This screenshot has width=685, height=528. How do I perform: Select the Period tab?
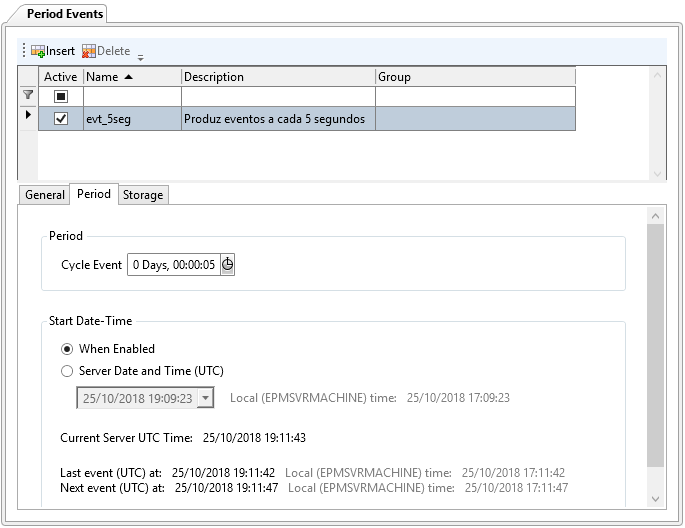[x=94, y=194]
